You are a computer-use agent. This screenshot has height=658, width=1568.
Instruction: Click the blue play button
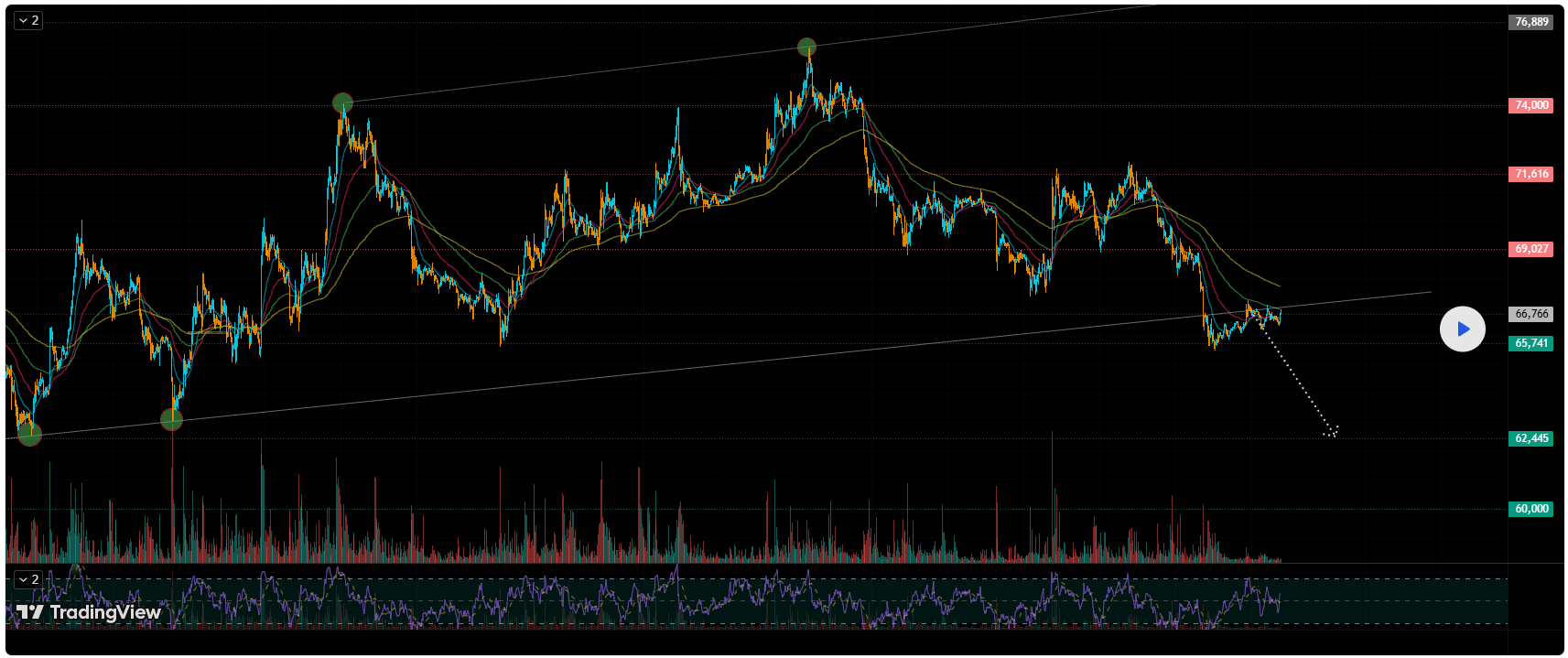[x=1462, y=329]
